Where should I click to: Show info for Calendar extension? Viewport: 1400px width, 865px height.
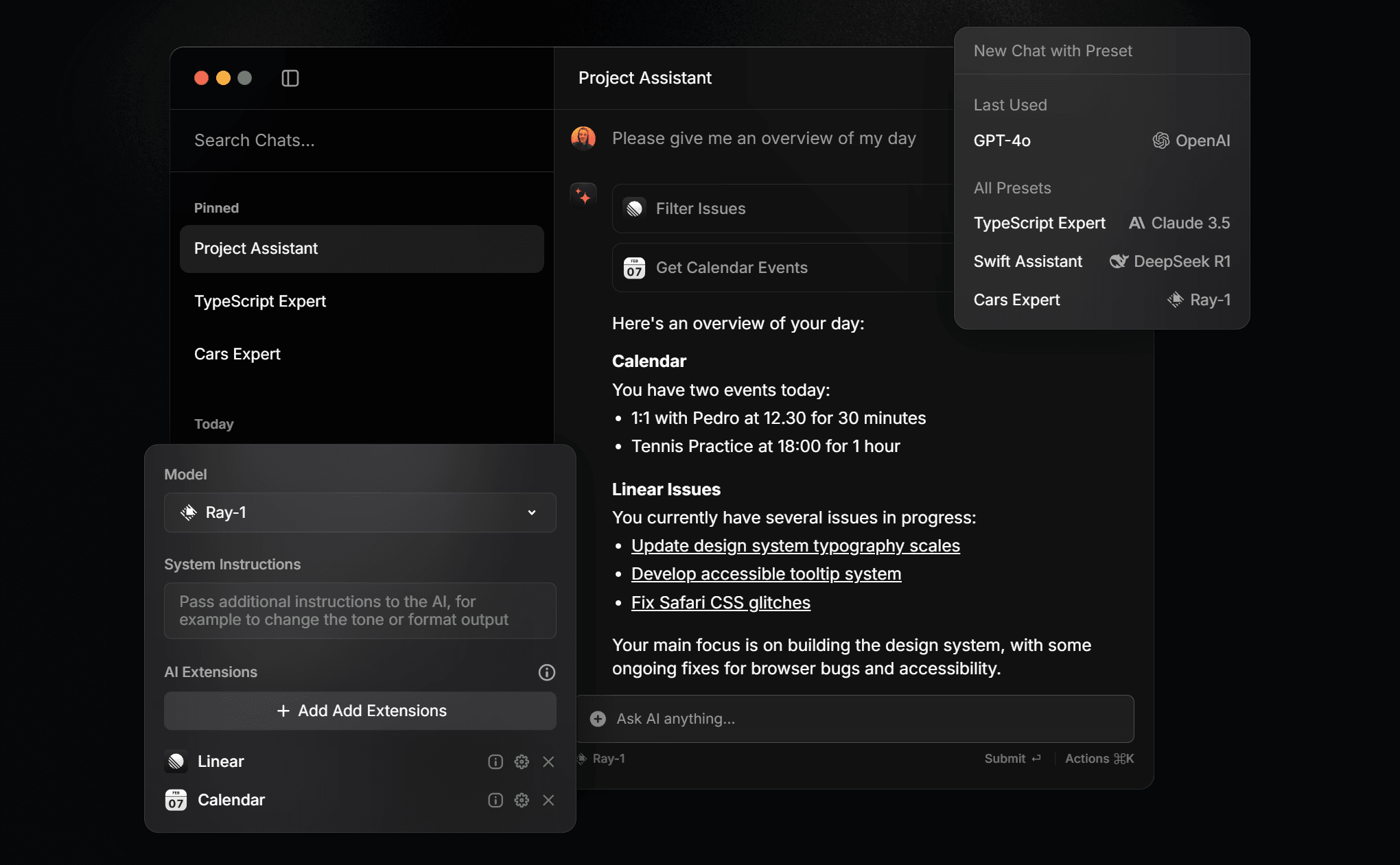[x=495, y=800]
